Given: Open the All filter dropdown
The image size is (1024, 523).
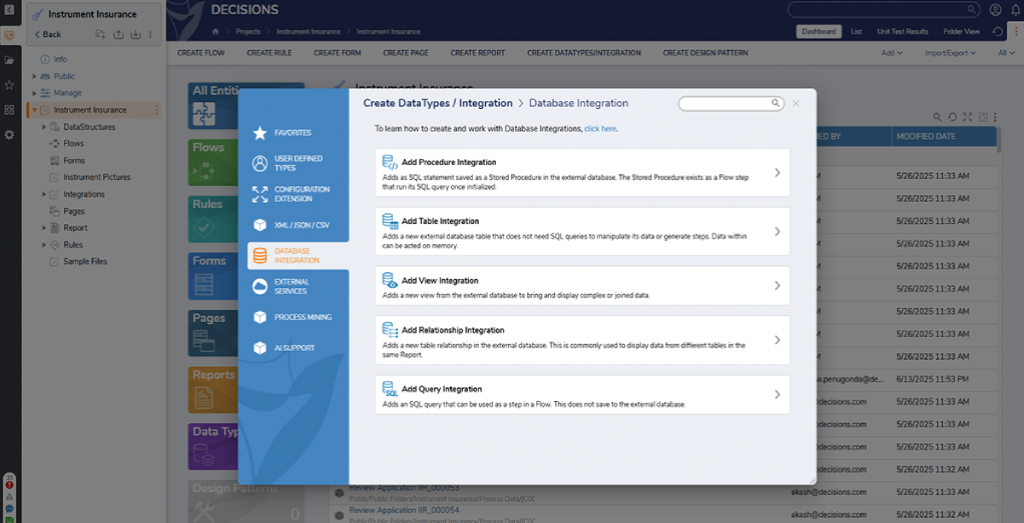Looking at the screenshot, I should tap(1006, 53).
